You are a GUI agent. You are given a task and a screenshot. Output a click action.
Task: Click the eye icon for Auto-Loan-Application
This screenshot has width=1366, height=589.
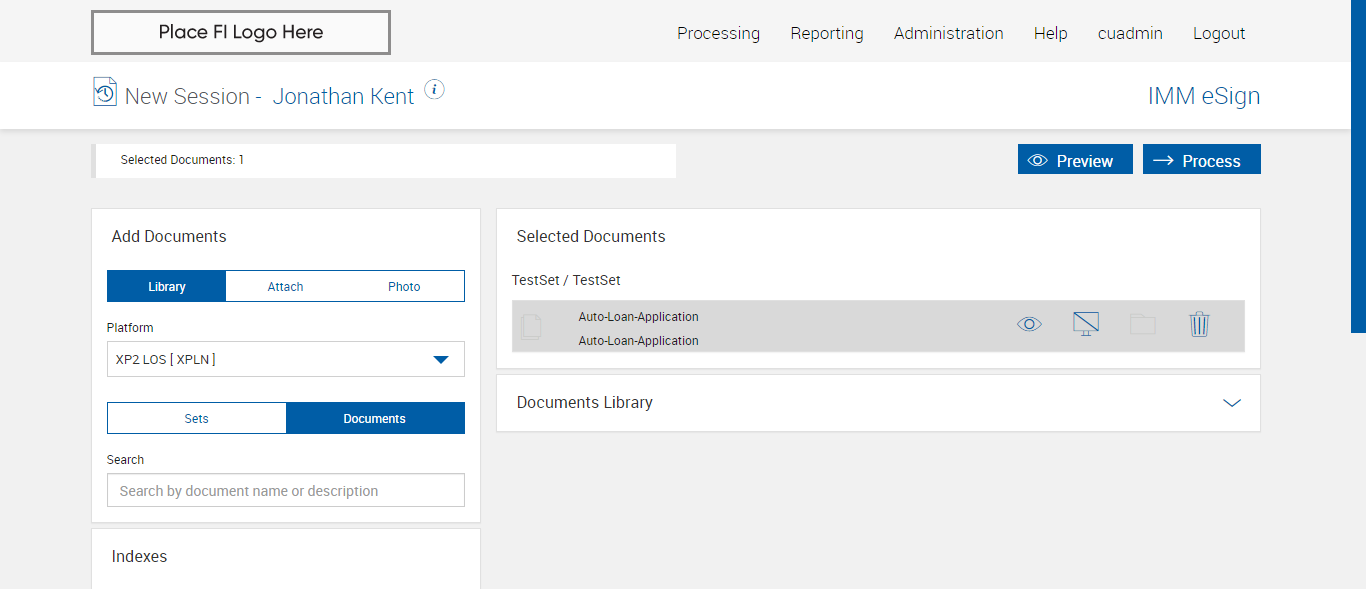(x=1029, y=324)
